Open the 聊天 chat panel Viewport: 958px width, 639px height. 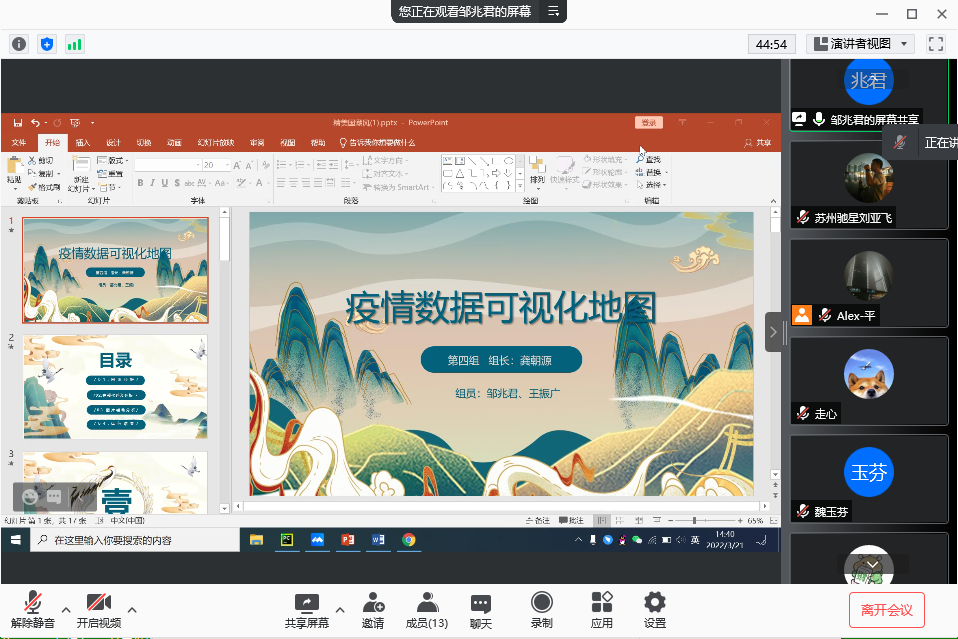[x=481, y=610]
